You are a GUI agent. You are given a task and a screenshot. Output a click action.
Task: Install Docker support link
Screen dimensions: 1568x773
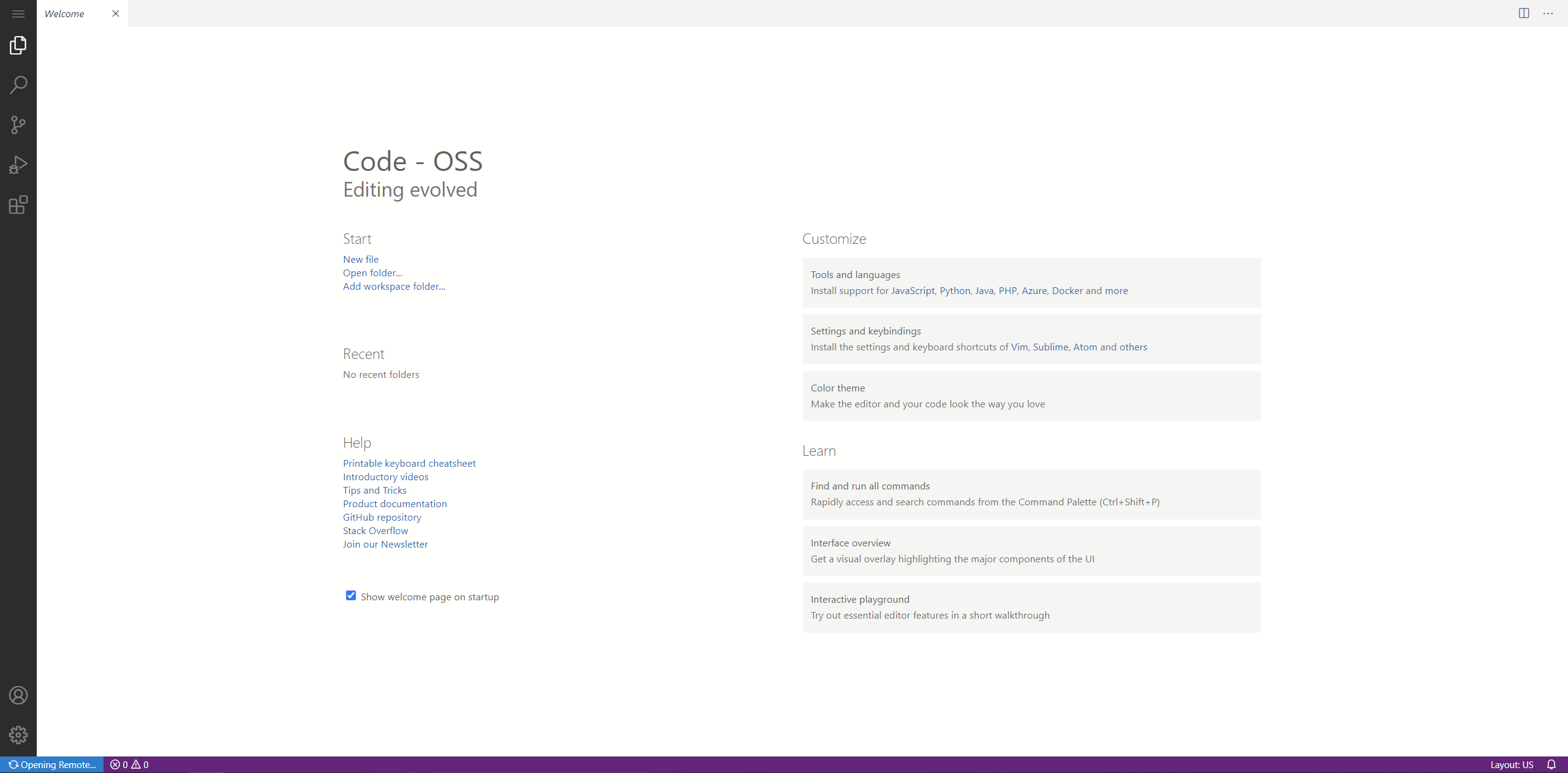point(1067,290)
